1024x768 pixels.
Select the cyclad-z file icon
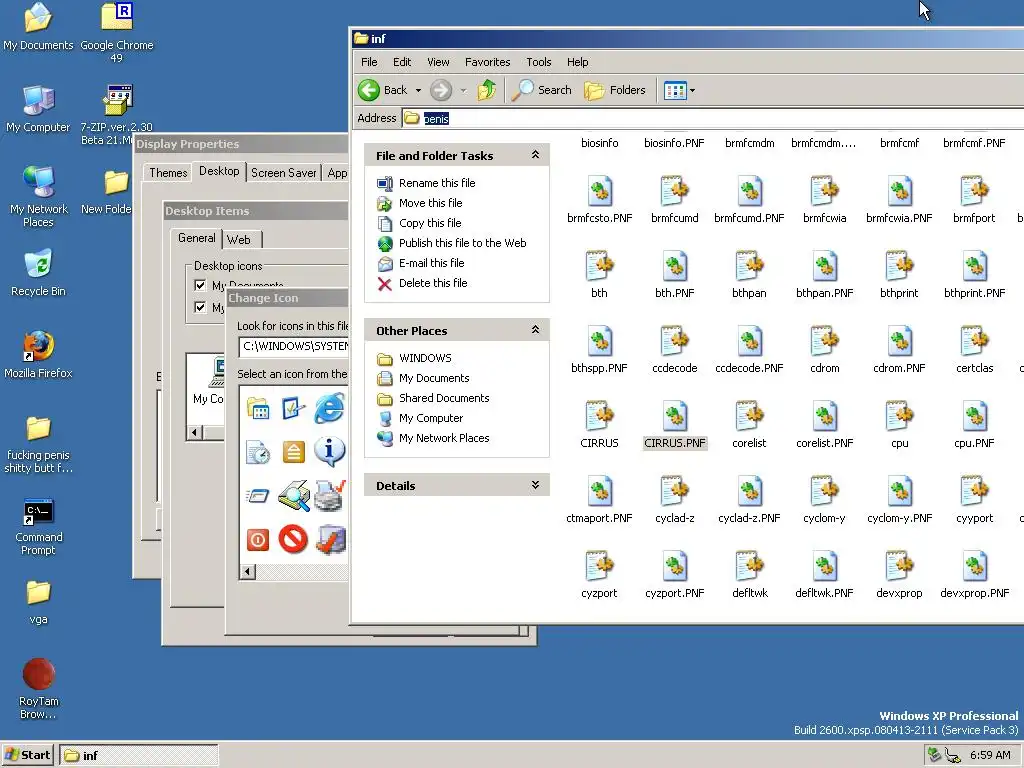pyautogui.click(x=675, y=491)
